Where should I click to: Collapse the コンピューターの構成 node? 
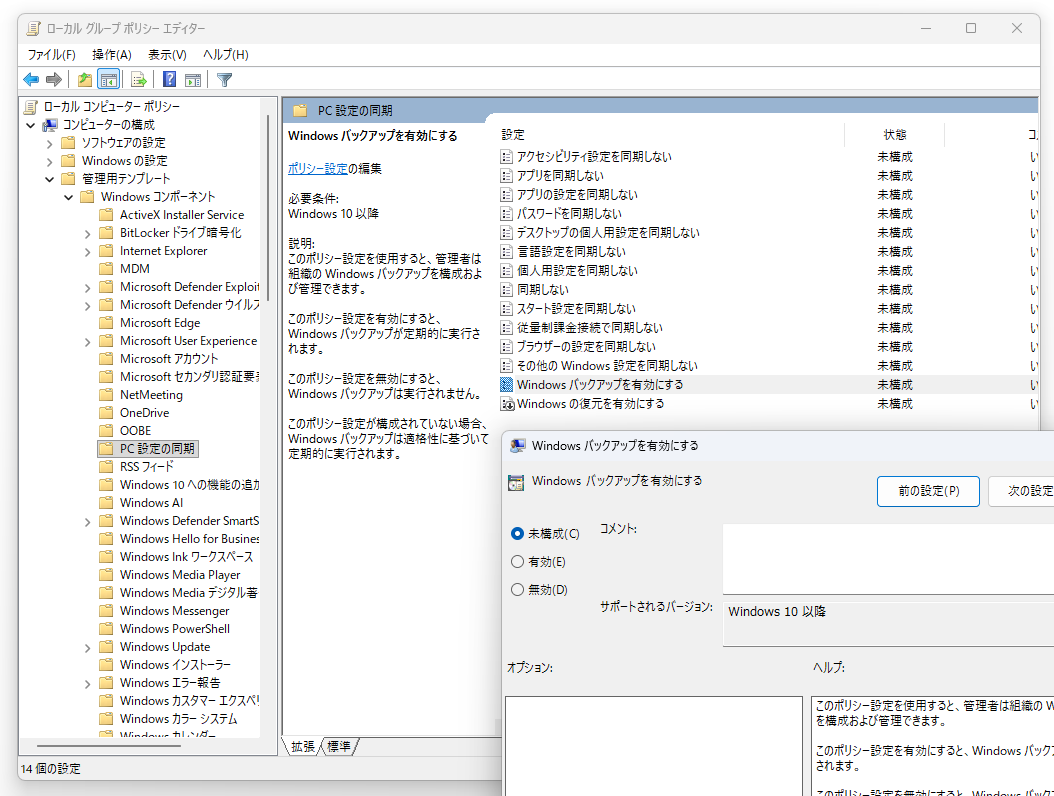click(31, 125)
